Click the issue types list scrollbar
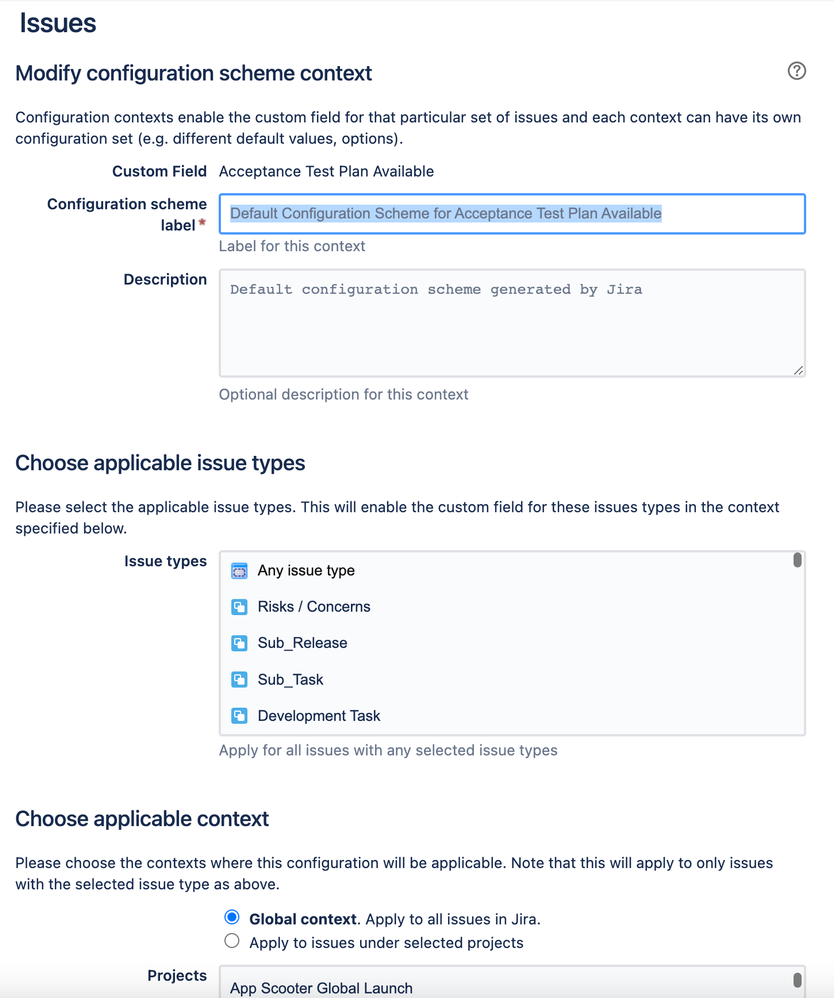 point(797,561)
